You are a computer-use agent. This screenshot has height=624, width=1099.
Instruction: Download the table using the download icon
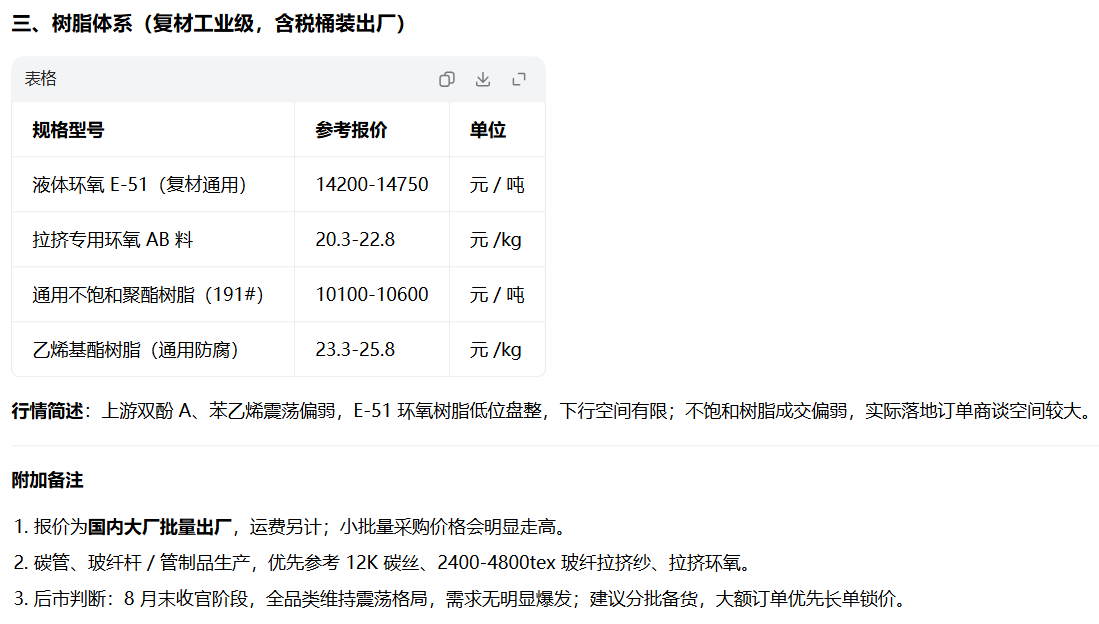point(483,79)
